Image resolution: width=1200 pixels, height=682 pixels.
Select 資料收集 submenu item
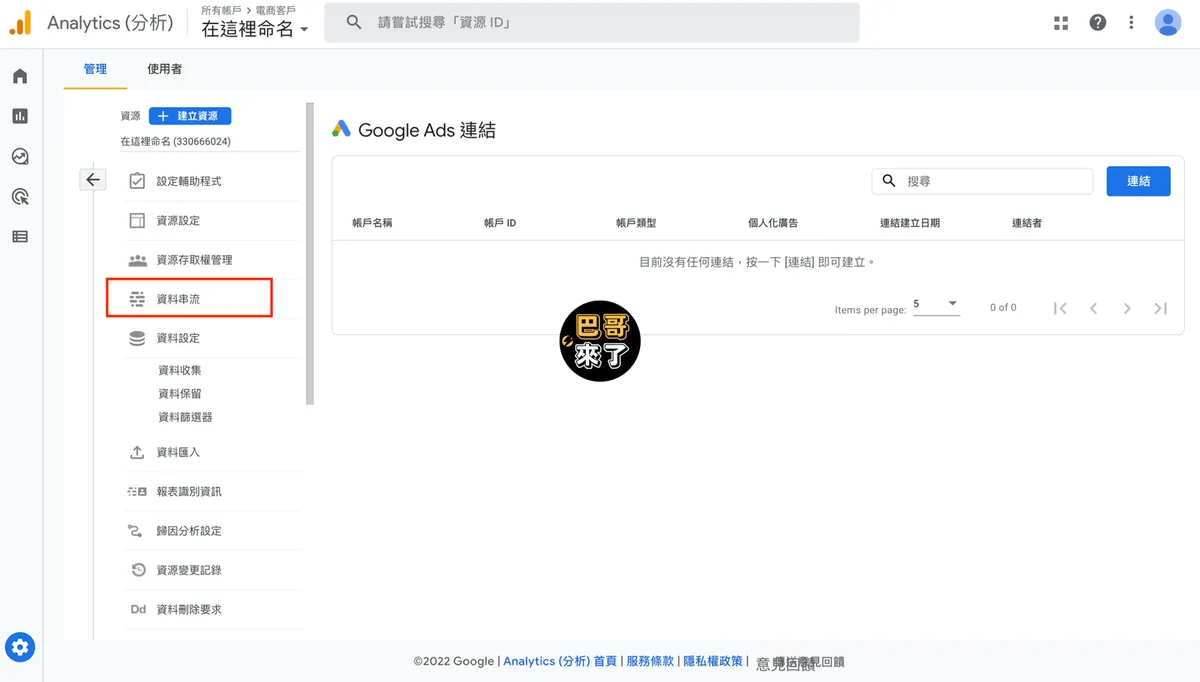pyautogui.click(x=180, y=370)
